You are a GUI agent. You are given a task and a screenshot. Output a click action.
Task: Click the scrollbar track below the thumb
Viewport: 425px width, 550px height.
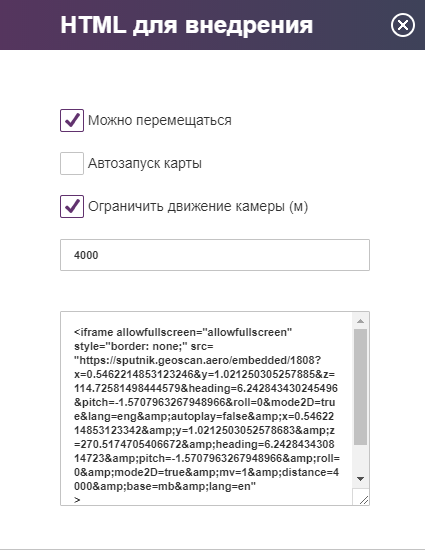(360, 458)
